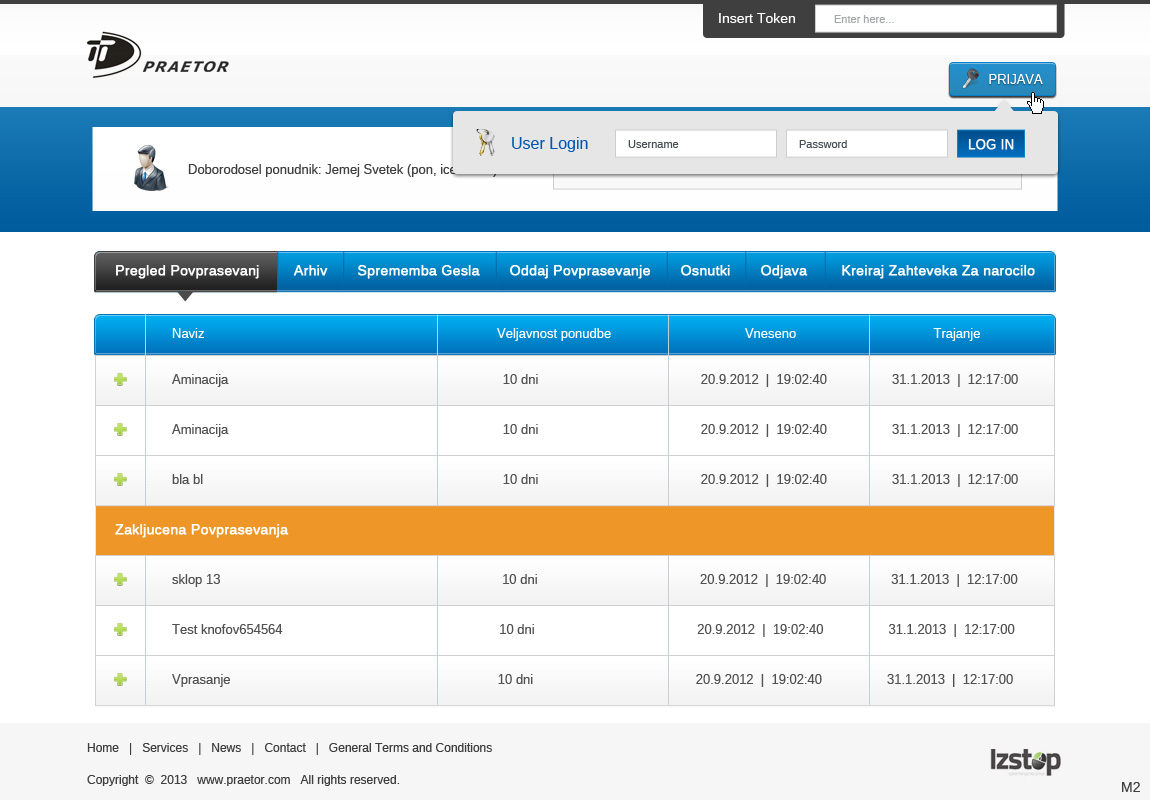
Task: Click the Praetor logo
Action: (157, 56)
